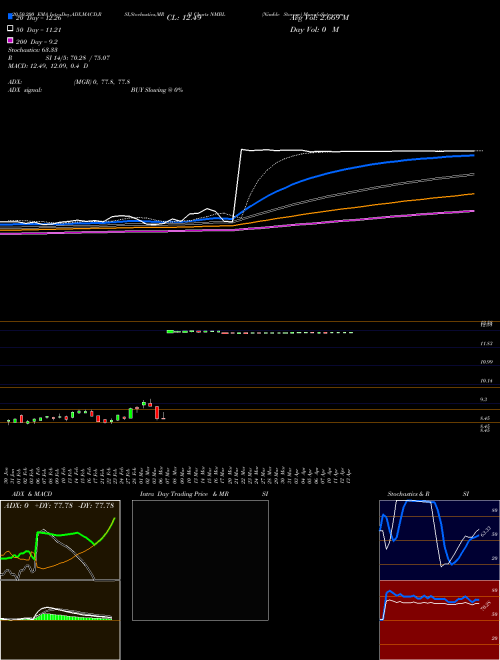Screen dimensions: 500x660
Task: Click the '(MGR) 0, 77.8, 77.8' ADX values
Action: click(101, 82)
